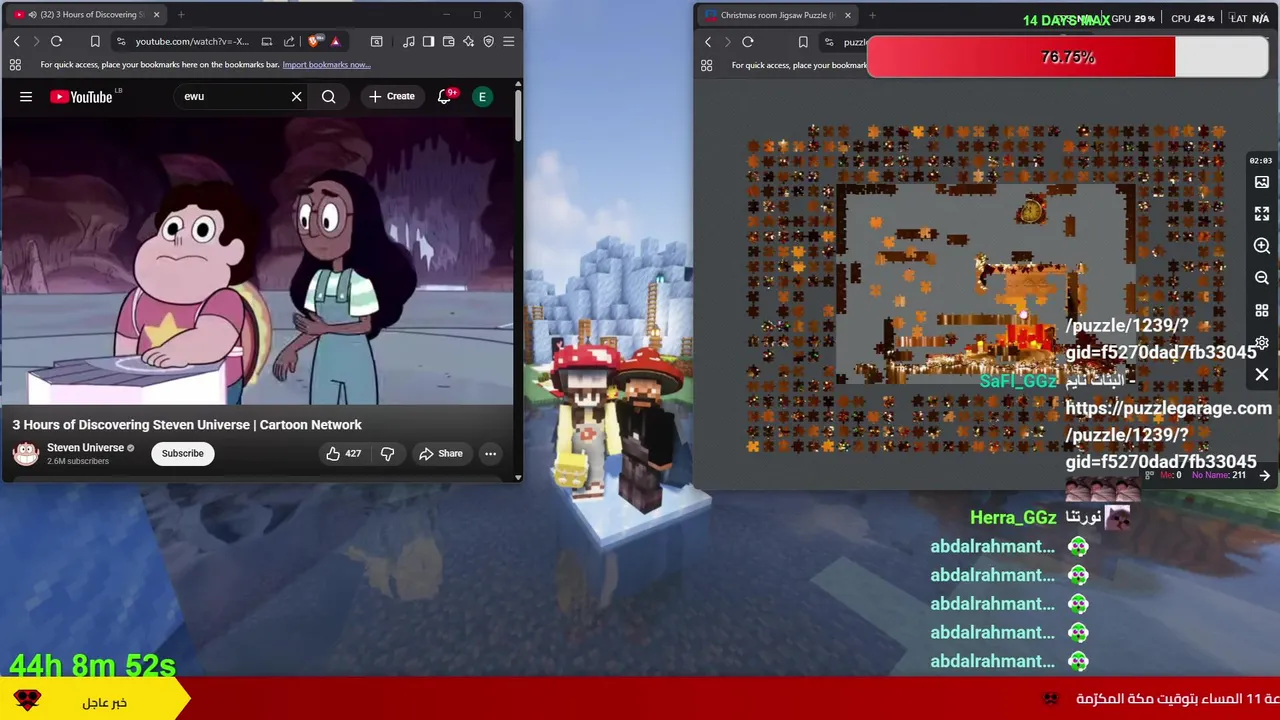The image size is (1280, 720).
Task: Open the green 'E' account avatar
Action: tap(482, 97)
